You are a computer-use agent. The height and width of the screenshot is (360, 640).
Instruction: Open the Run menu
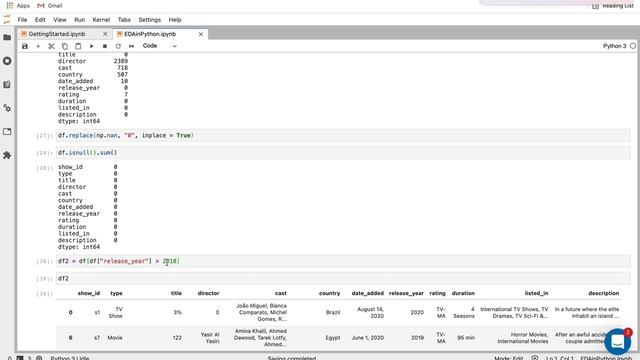click(x=79, y=20)
